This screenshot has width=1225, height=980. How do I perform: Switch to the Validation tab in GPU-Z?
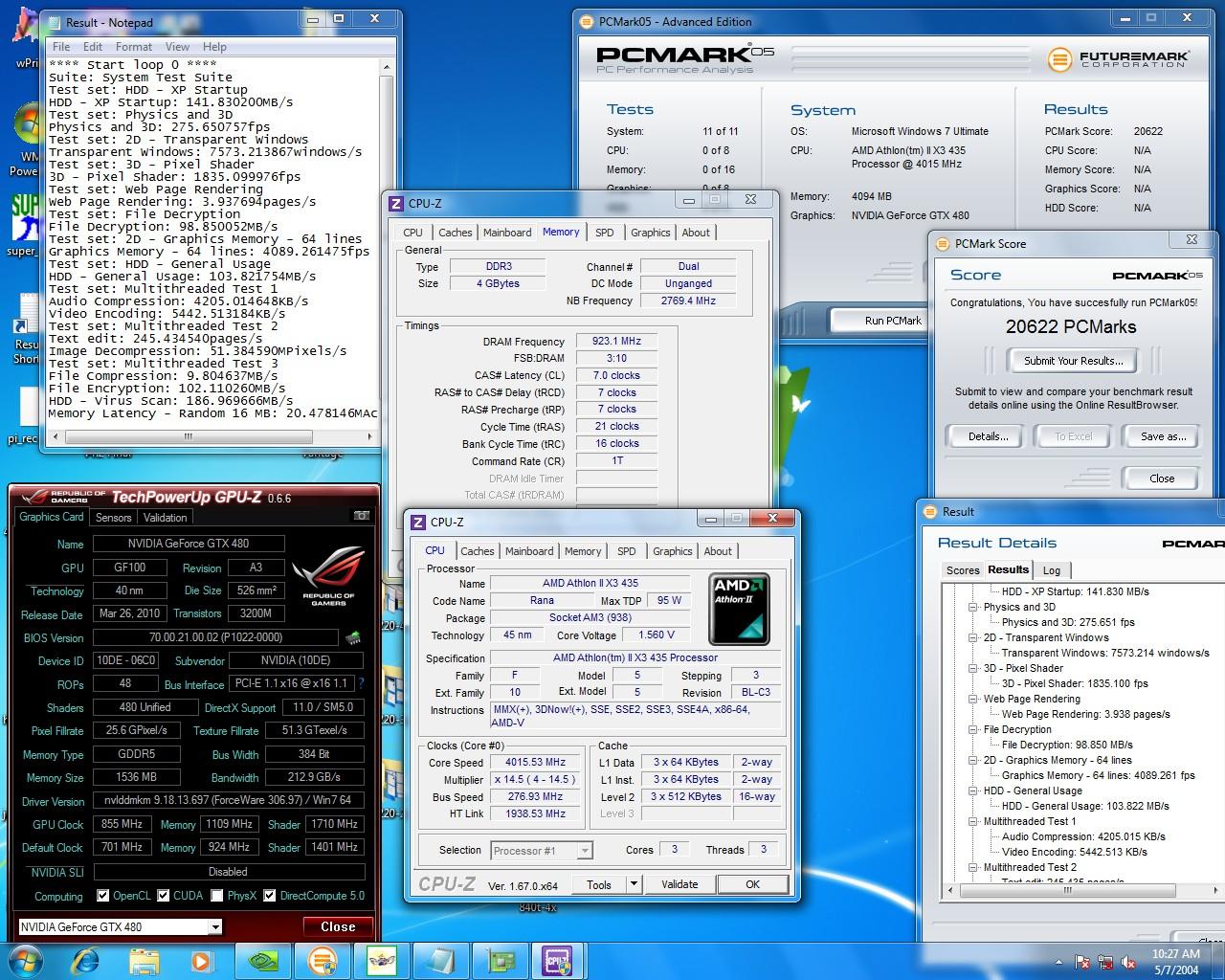(165, 517)
